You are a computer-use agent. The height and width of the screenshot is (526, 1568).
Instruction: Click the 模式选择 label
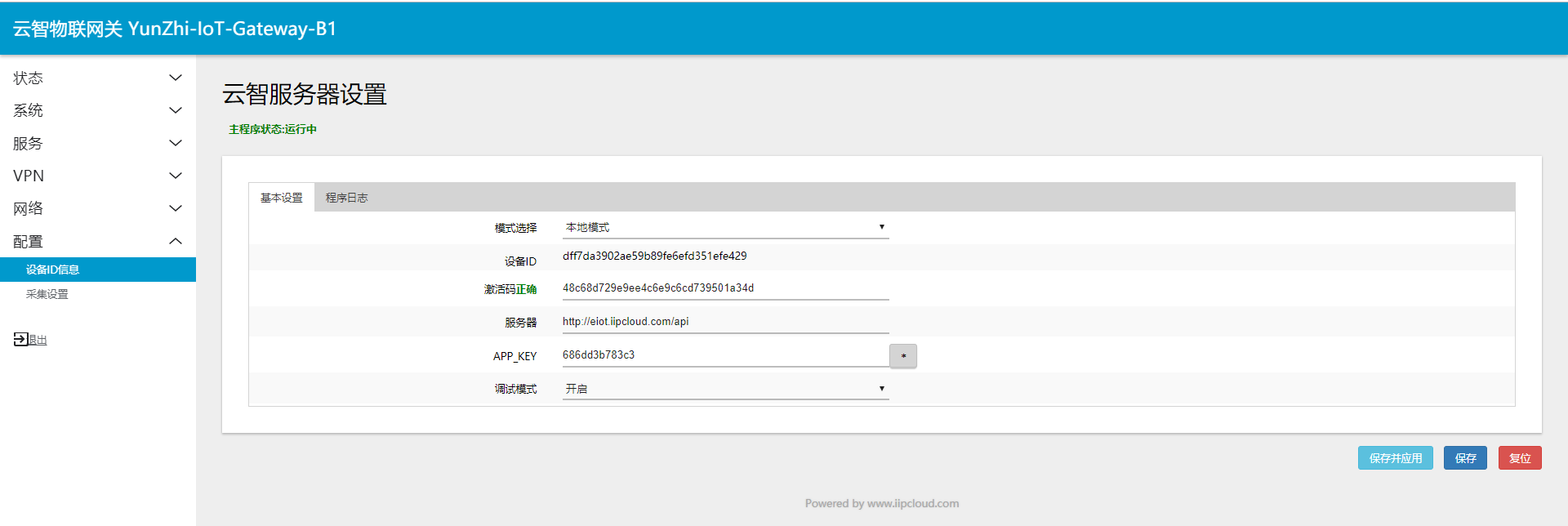pos(515,228)
